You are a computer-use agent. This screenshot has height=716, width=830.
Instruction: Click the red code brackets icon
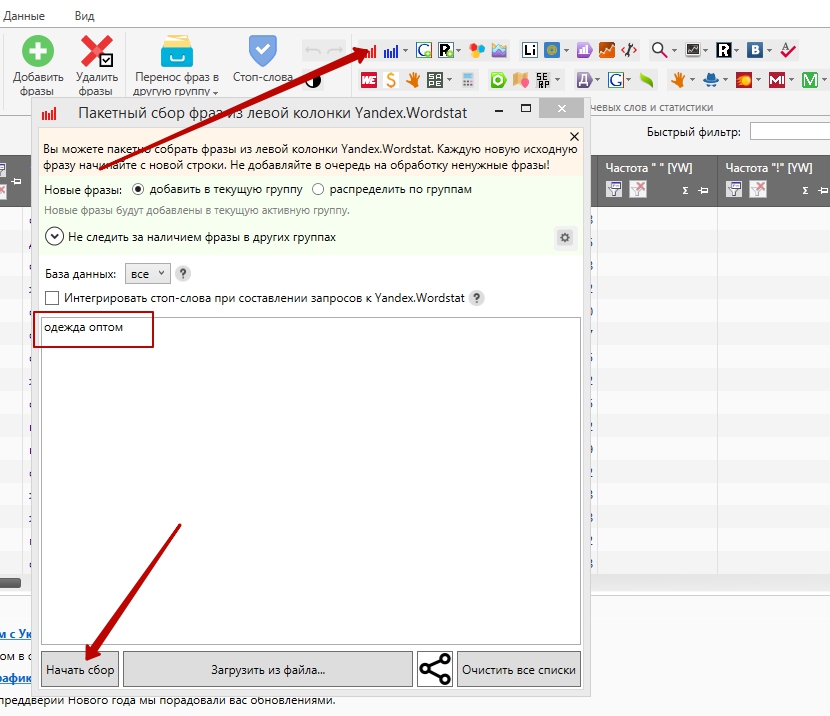pyautogui.click(x=629, y=50)
